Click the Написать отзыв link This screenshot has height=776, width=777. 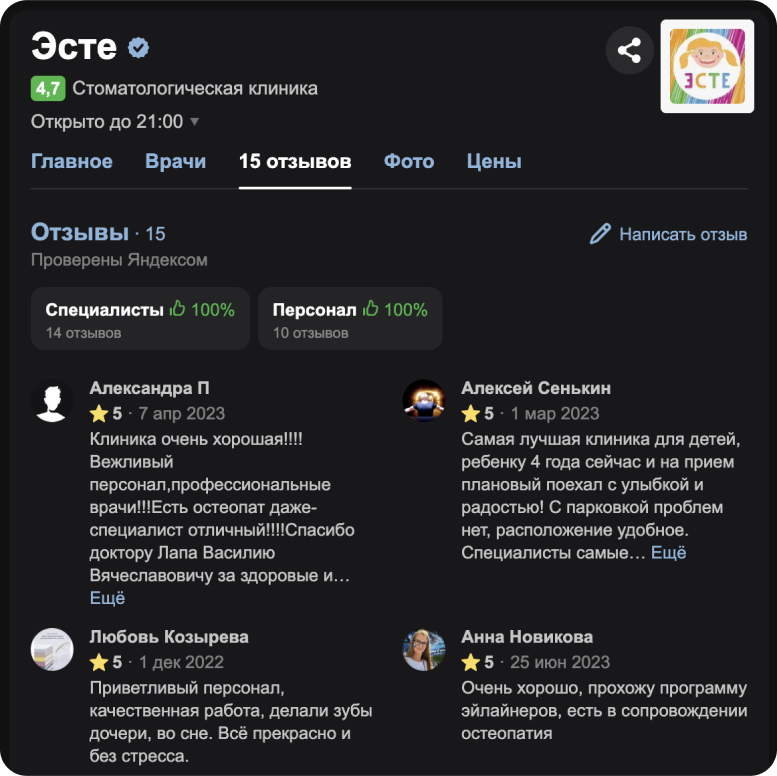click(683, 234)
